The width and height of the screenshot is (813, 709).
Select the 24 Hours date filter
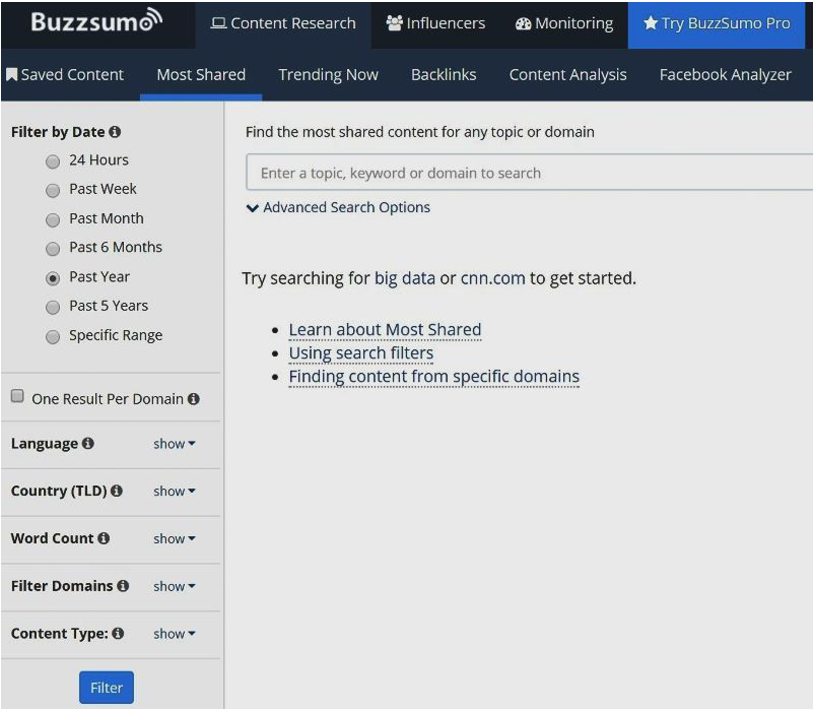(52, 162)
